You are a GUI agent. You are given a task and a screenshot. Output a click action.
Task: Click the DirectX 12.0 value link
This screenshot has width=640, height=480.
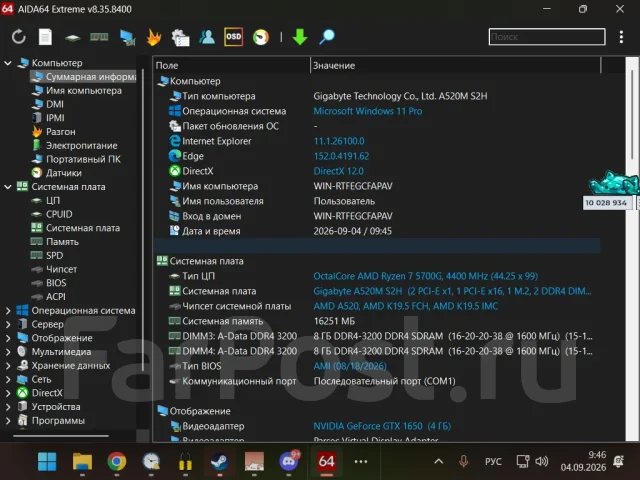338,171
